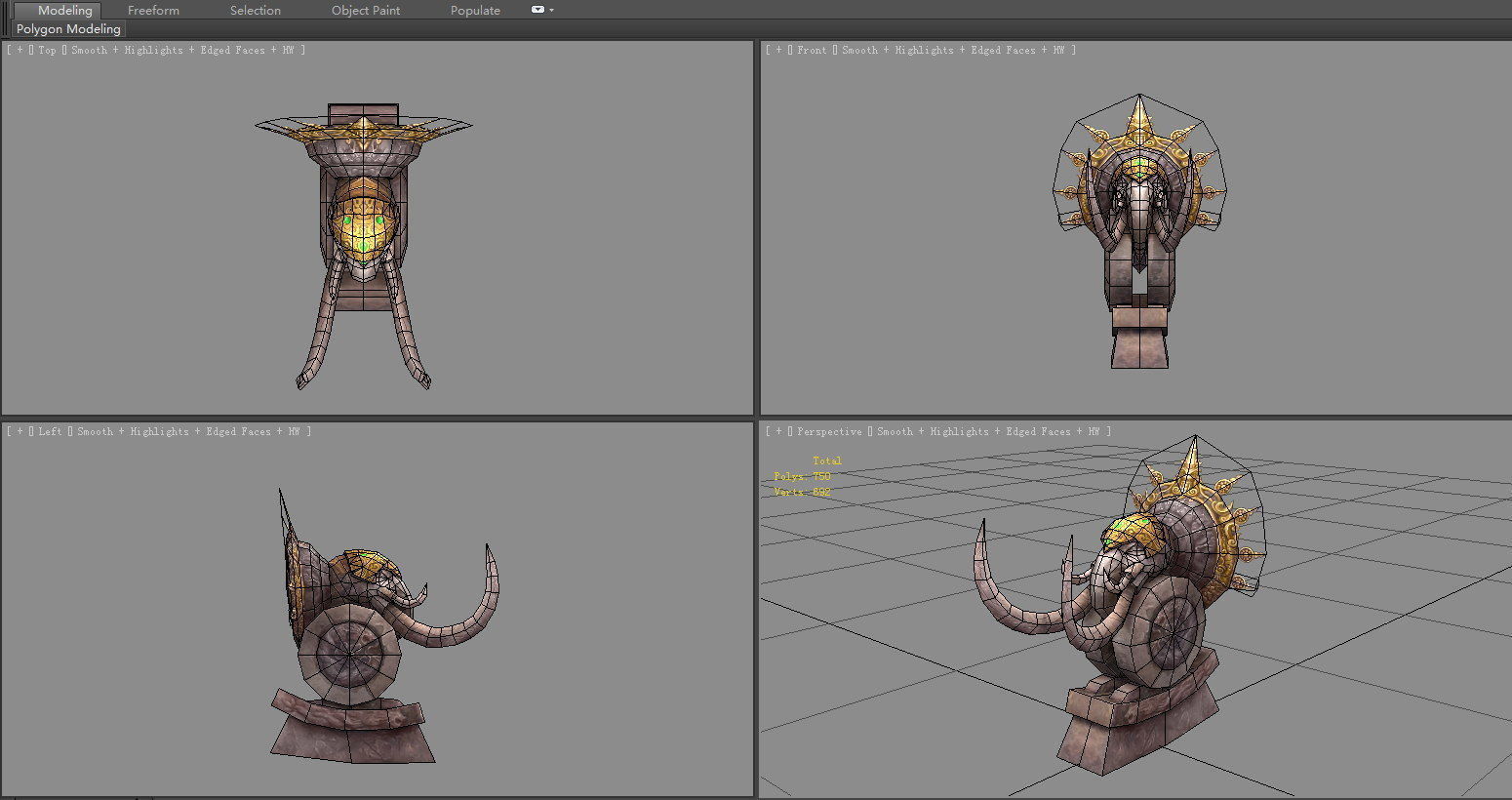Expand the Polygon Modeling panel

68,29
